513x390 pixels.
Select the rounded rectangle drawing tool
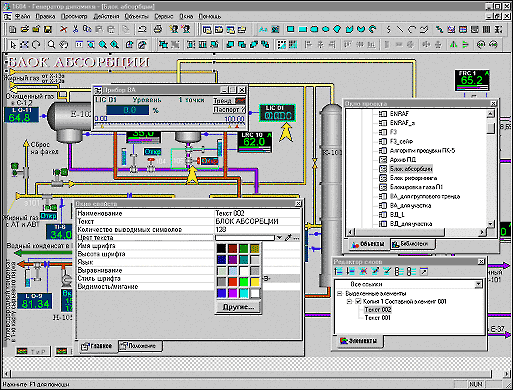pos(314,29)
